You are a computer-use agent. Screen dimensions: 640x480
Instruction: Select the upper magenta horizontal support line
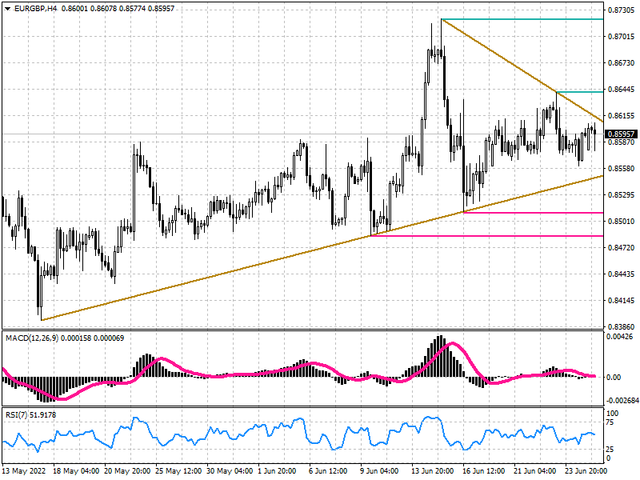tap(533, 213)
